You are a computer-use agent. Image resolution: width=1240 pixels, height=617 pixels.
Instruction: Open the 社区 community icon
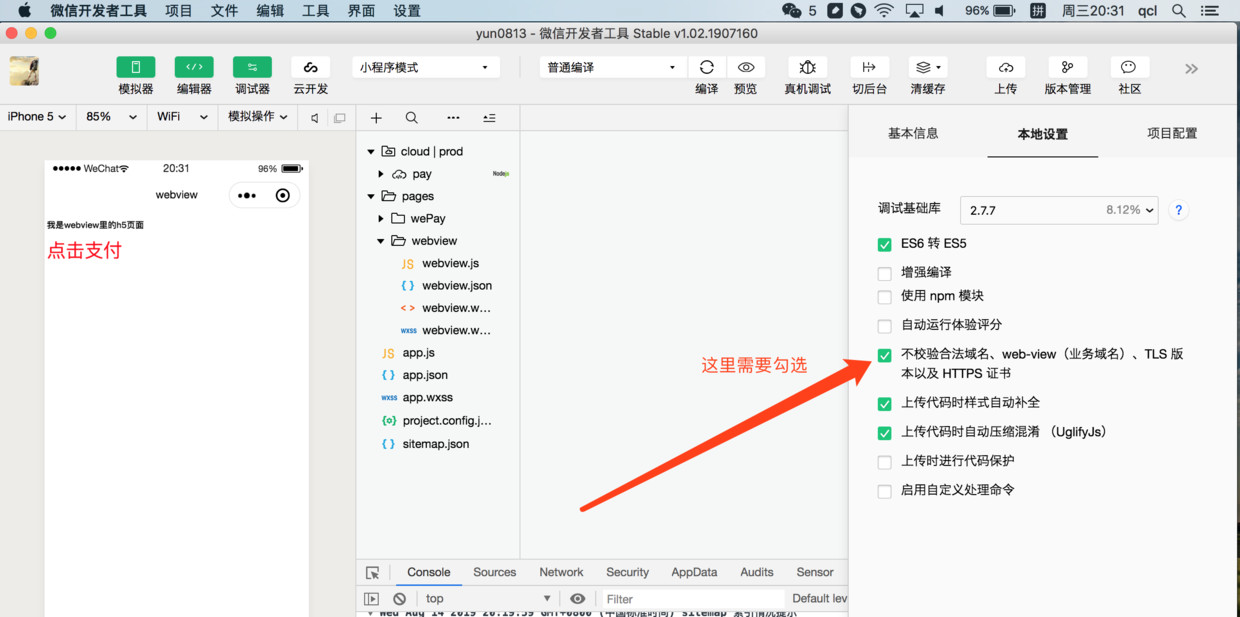(x=1129, y=67)
